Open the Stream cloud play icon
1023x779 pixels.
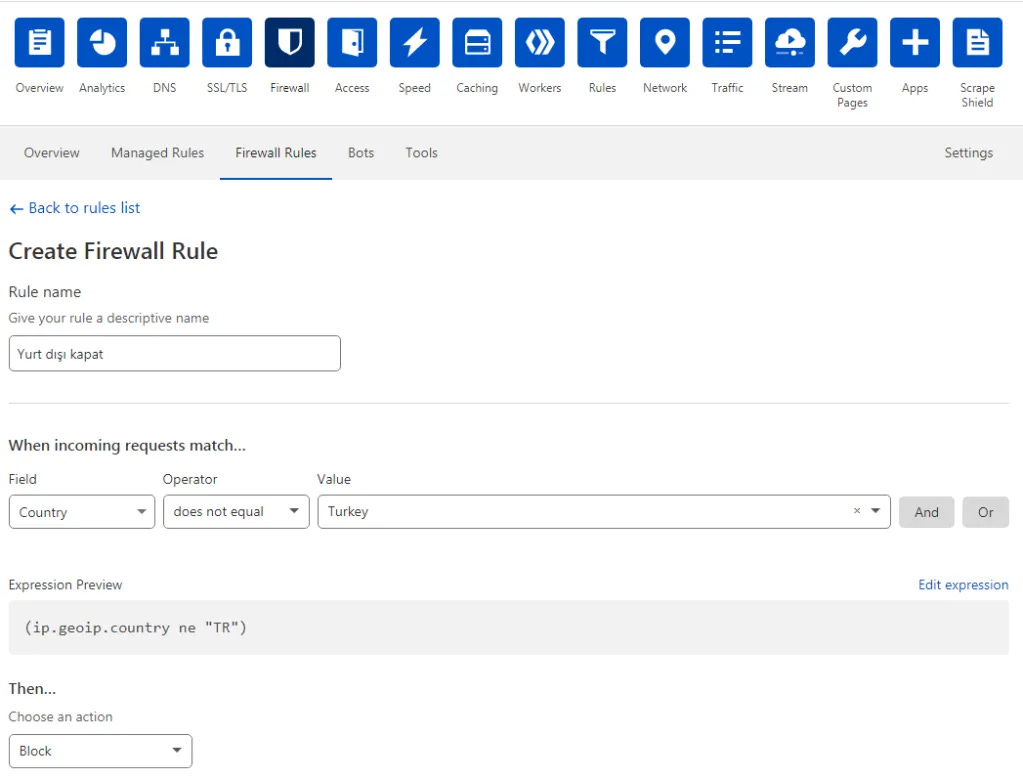pyautogui.click(x=790, y=42)
